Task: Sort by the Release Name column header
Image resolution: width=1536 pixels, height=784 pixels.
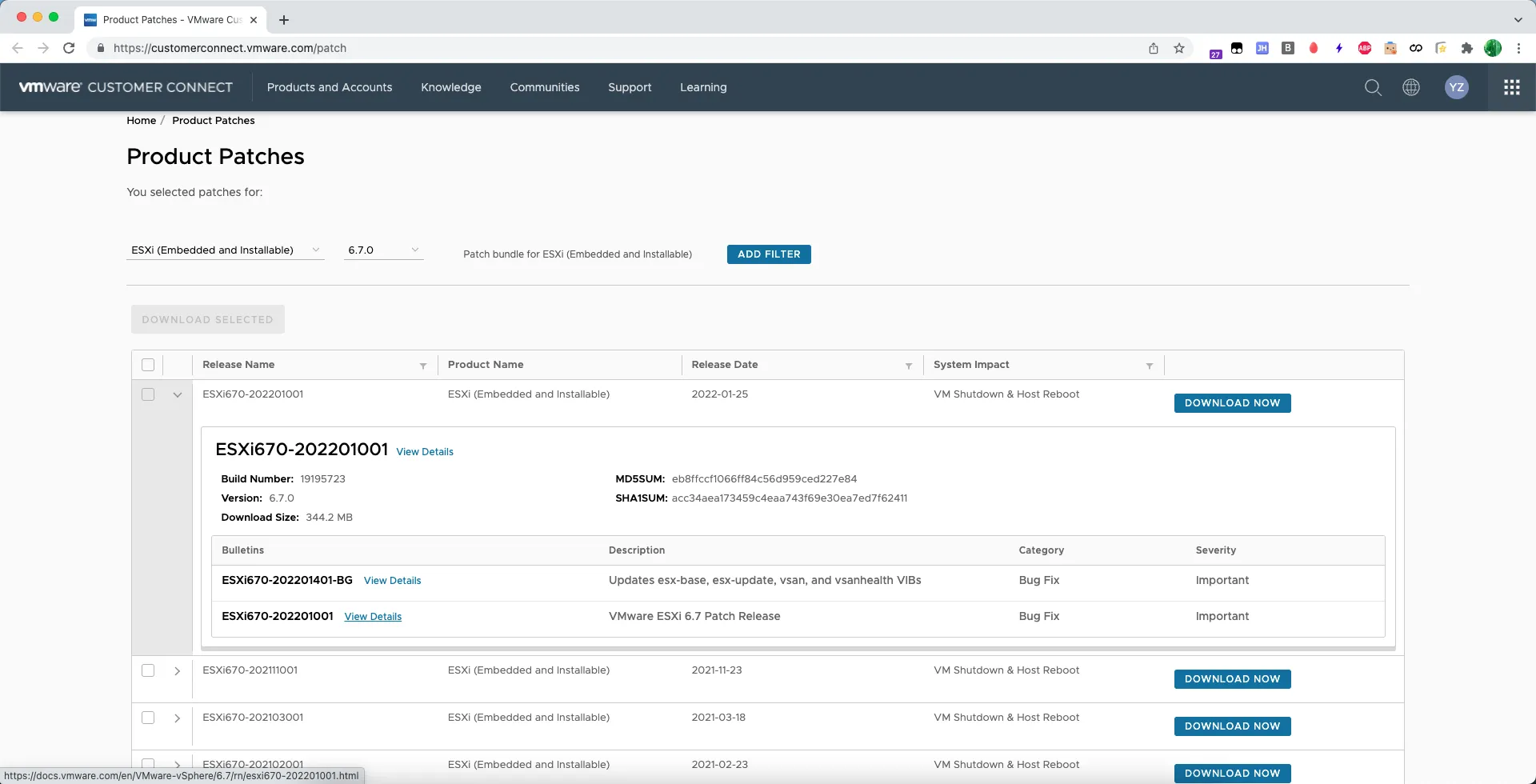Action: pos(238,365)
